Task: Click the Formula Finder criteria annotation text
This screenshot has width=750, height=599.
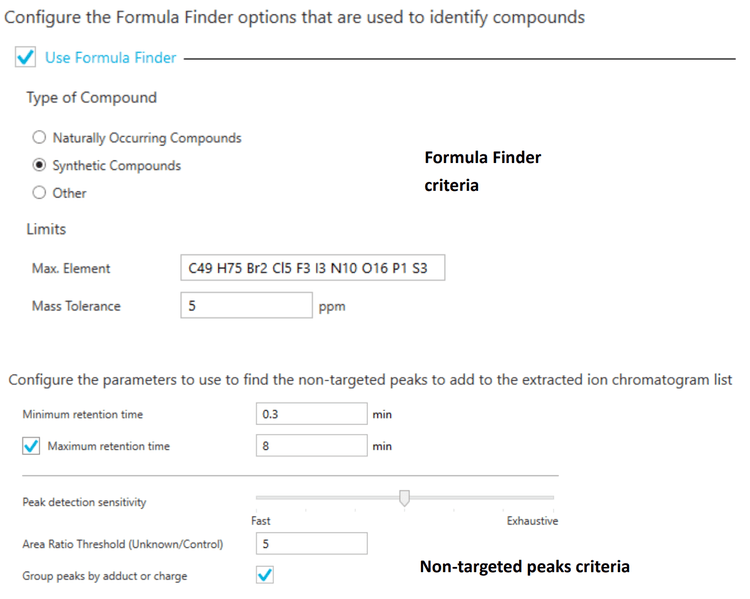Action: click(483, 171)
